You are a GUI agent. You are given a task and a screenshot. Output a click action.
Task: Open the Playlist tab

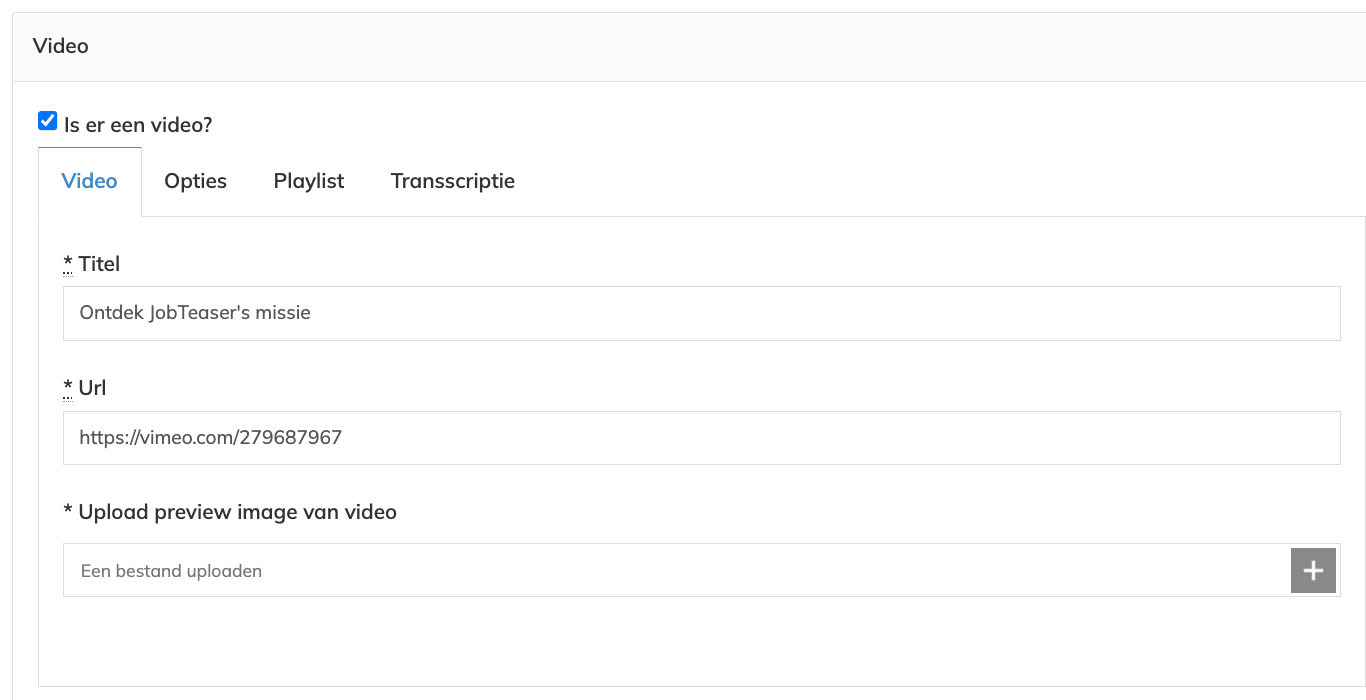tap(309, 181)
